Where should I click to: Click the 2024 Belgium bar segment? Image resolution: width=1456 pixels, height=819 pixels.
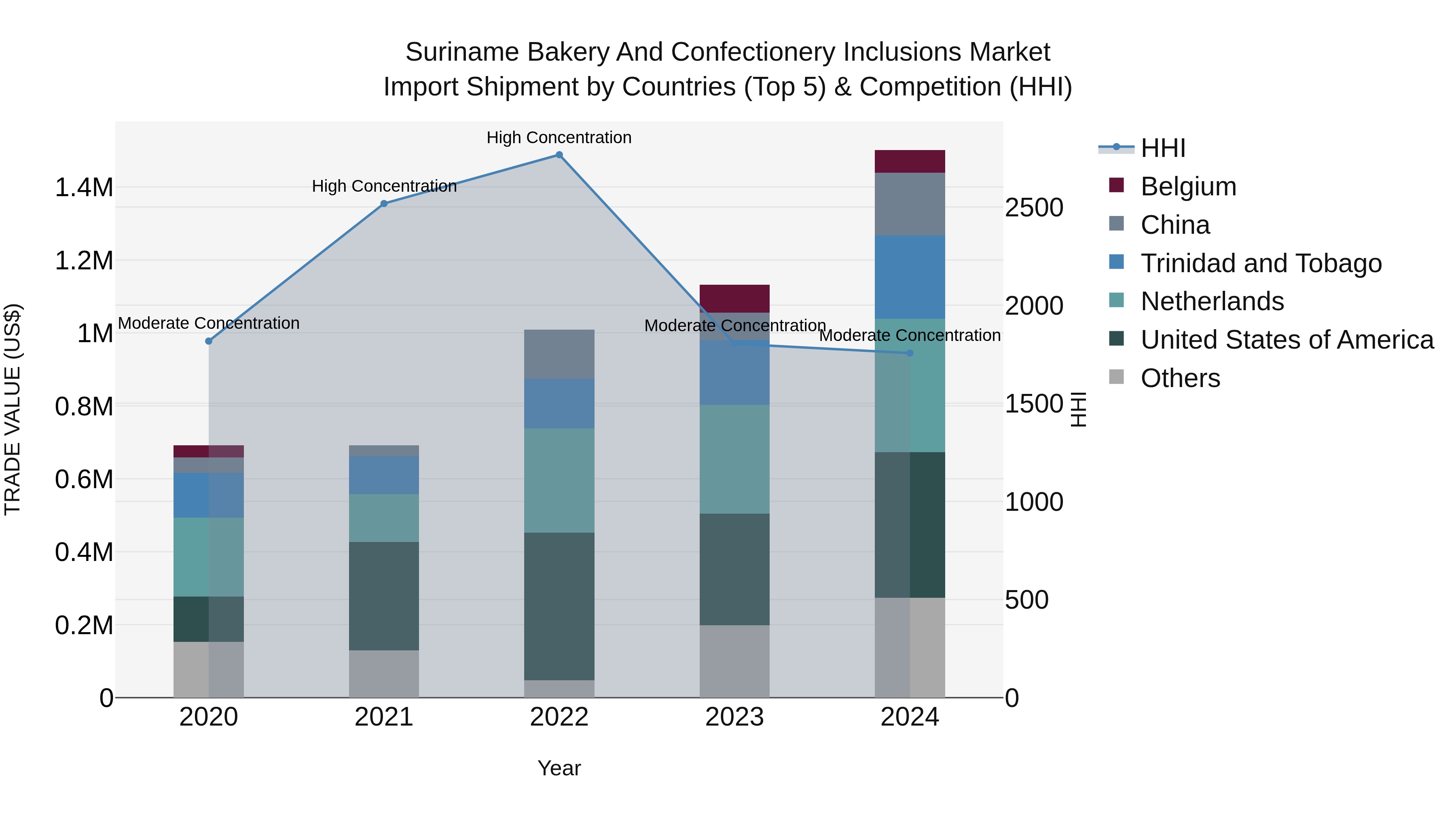point(910,162)
